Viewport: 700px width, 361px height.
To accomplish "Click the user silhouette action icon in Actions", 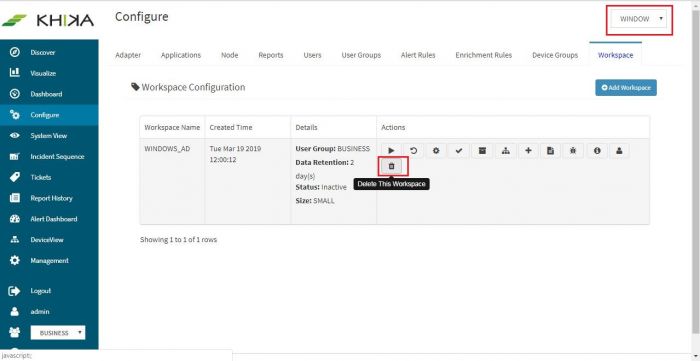I will pyautogui.click(x=619, y=151).
